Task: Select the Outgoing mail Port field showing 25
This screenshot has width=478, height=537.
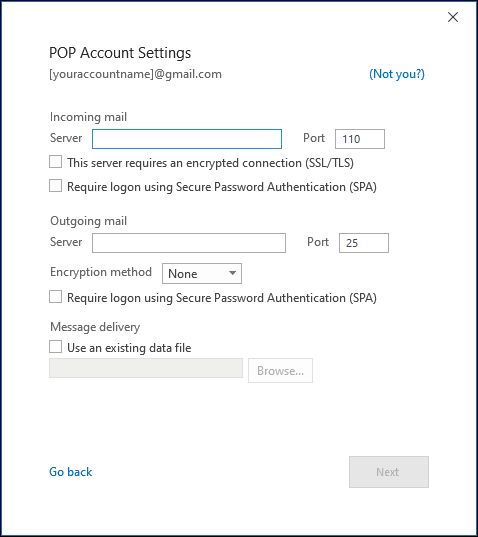Action: [x=364, y=243]
